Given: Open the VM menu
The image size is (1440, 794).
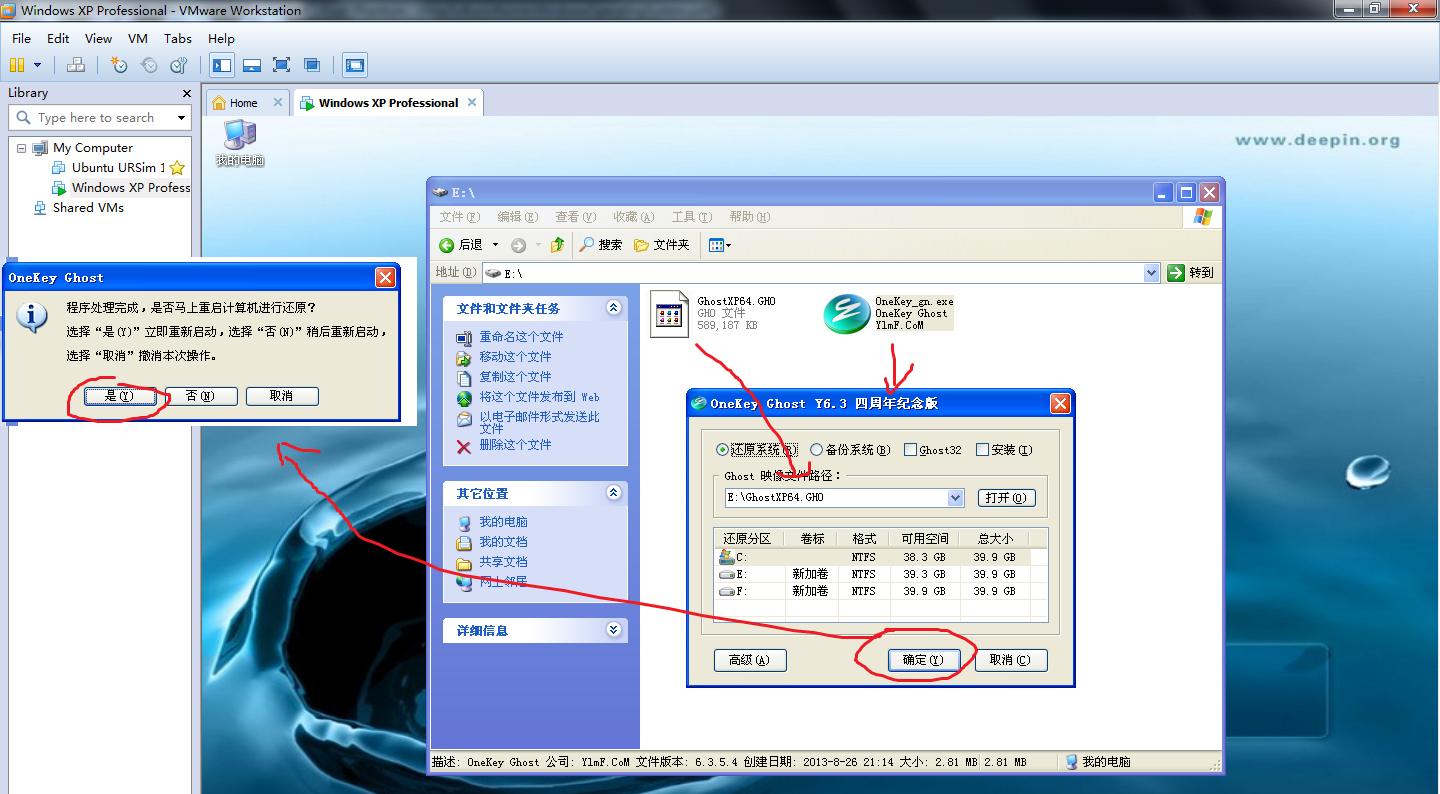Looking at the screenshot, I should pos(138,38).
